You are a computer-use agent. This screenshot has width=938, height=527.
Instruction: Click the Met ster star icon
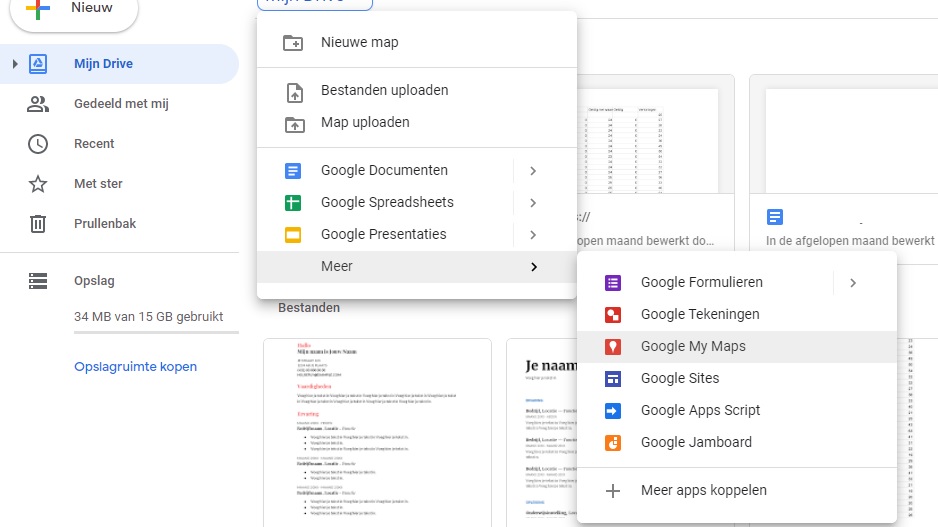[x=38, y=184]
